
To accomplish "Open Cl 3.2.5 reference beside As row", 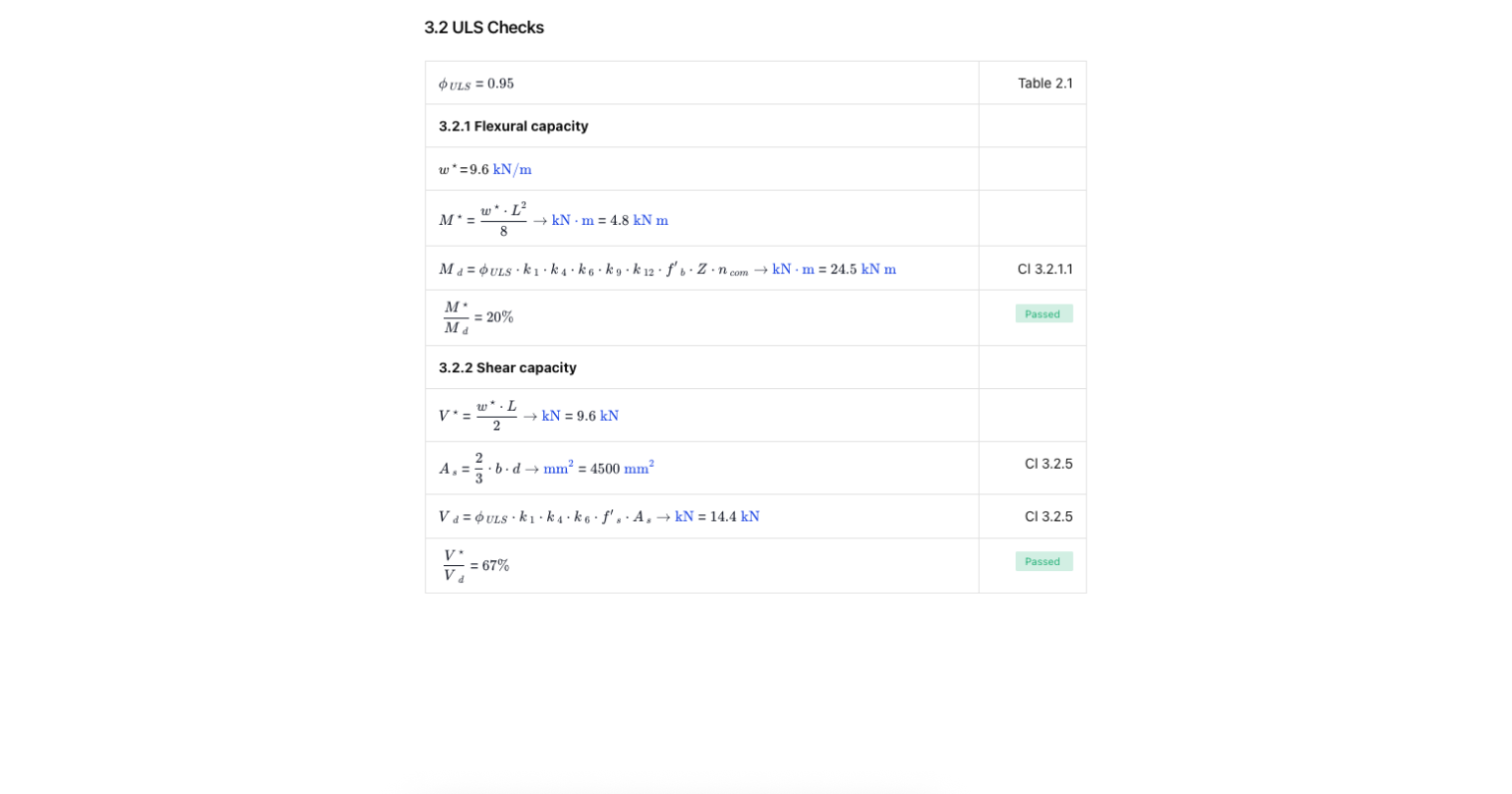I will [1048, 464].
